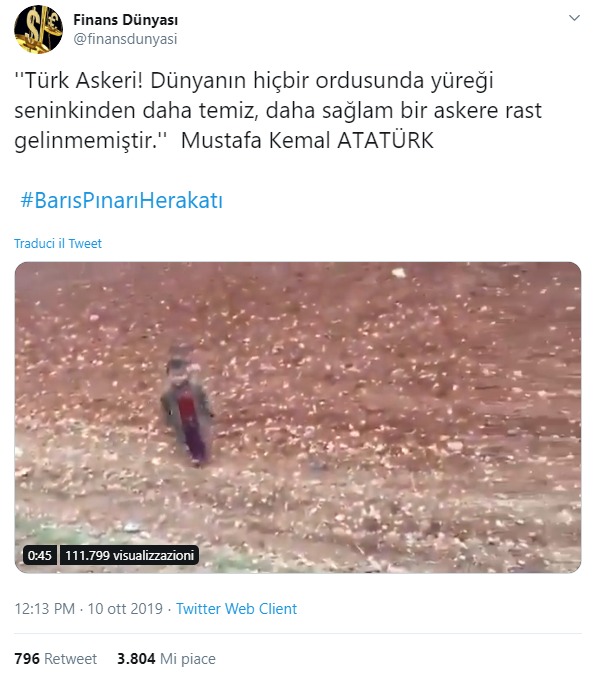View the 3.804 Mi piace list
The width and height of the screenshot is (595, 675).
166,659
